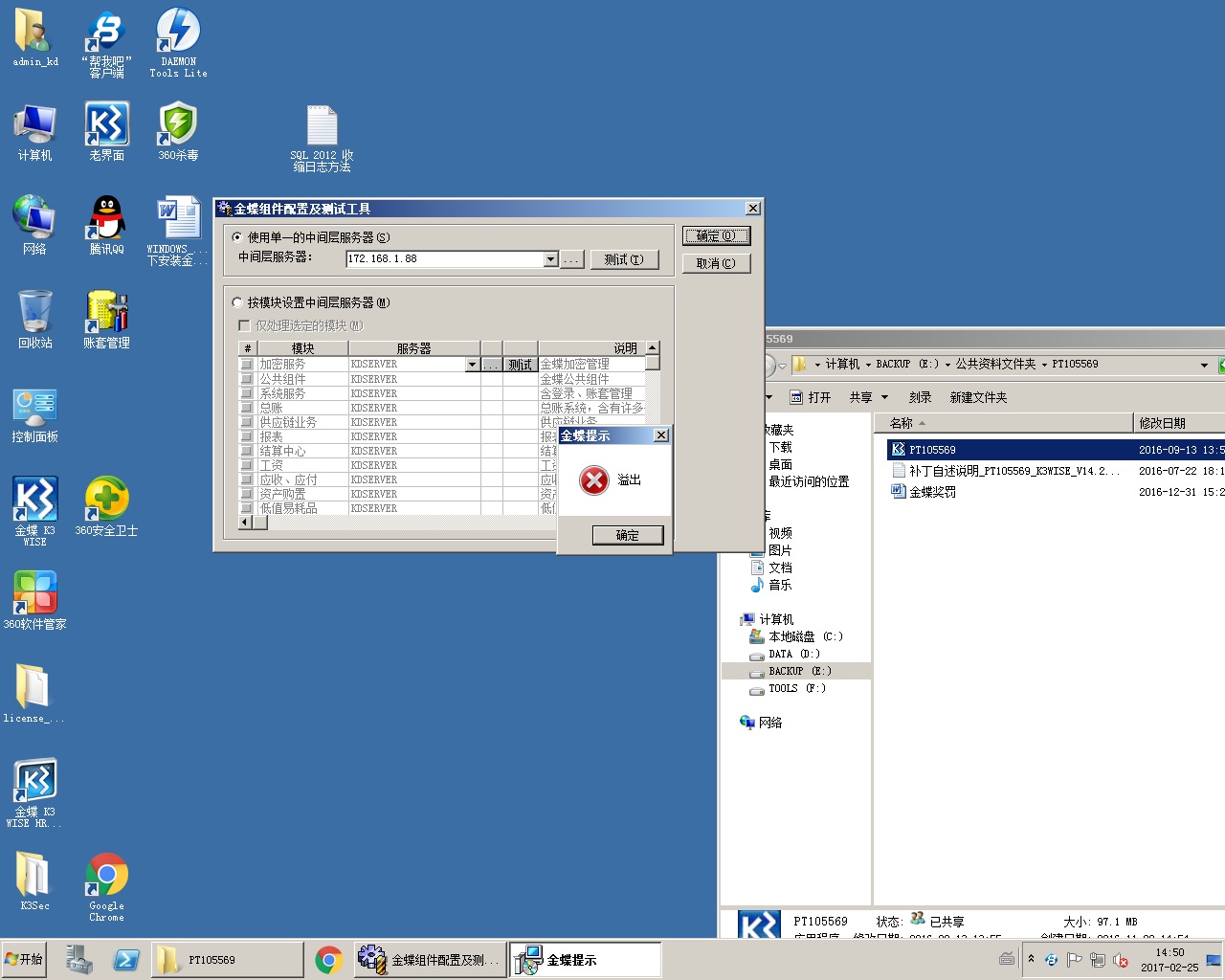Sort by the 名称 column header

(1004, 423)
